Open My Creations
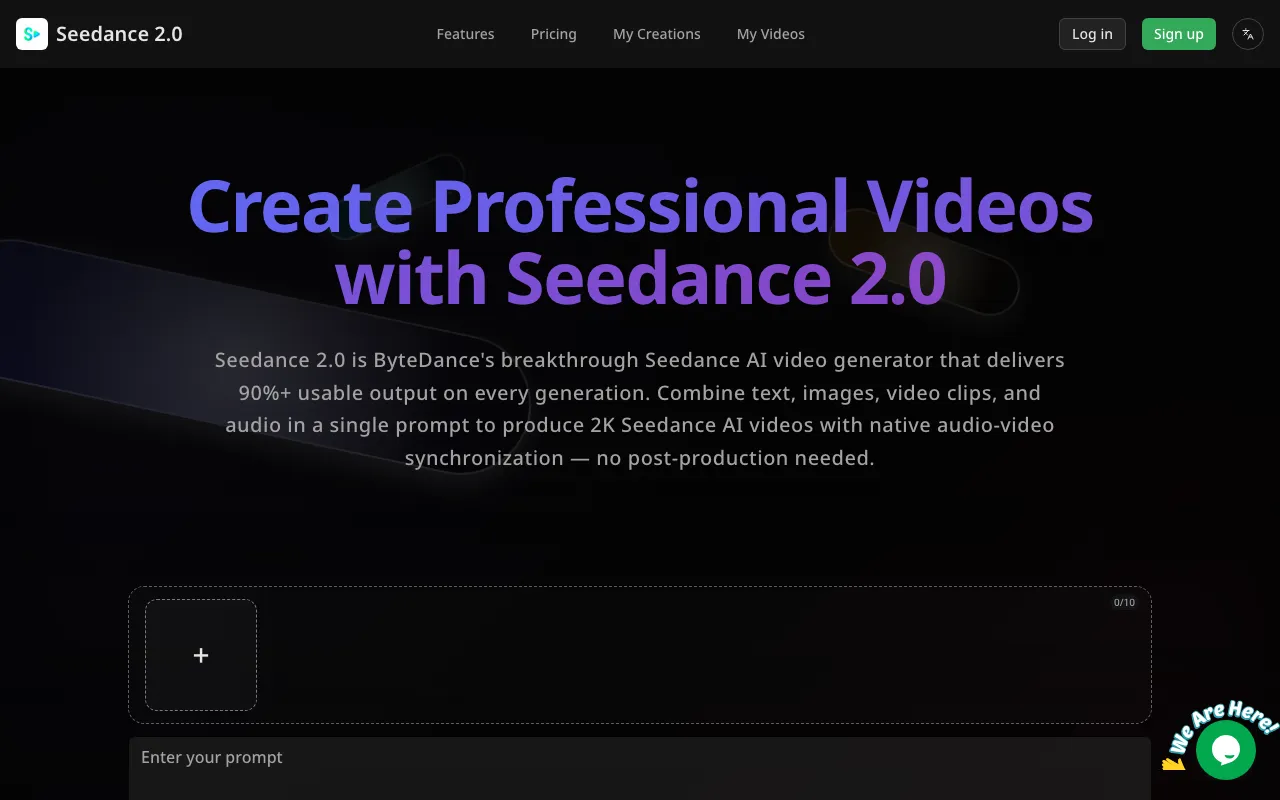Image resolution: width=1280 pixels, height=800 pixels. pos(657,34)
